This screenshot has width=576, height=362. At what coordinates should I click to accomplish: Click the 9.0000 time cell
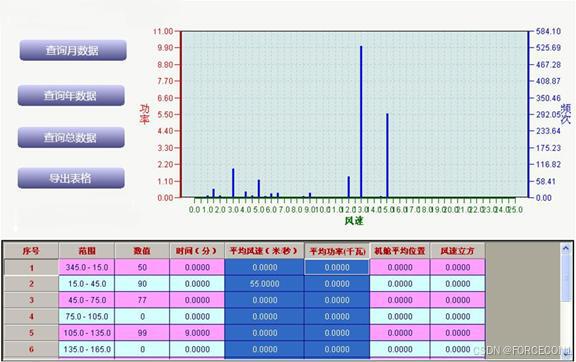pyautogui.click(x=197, y=333)
